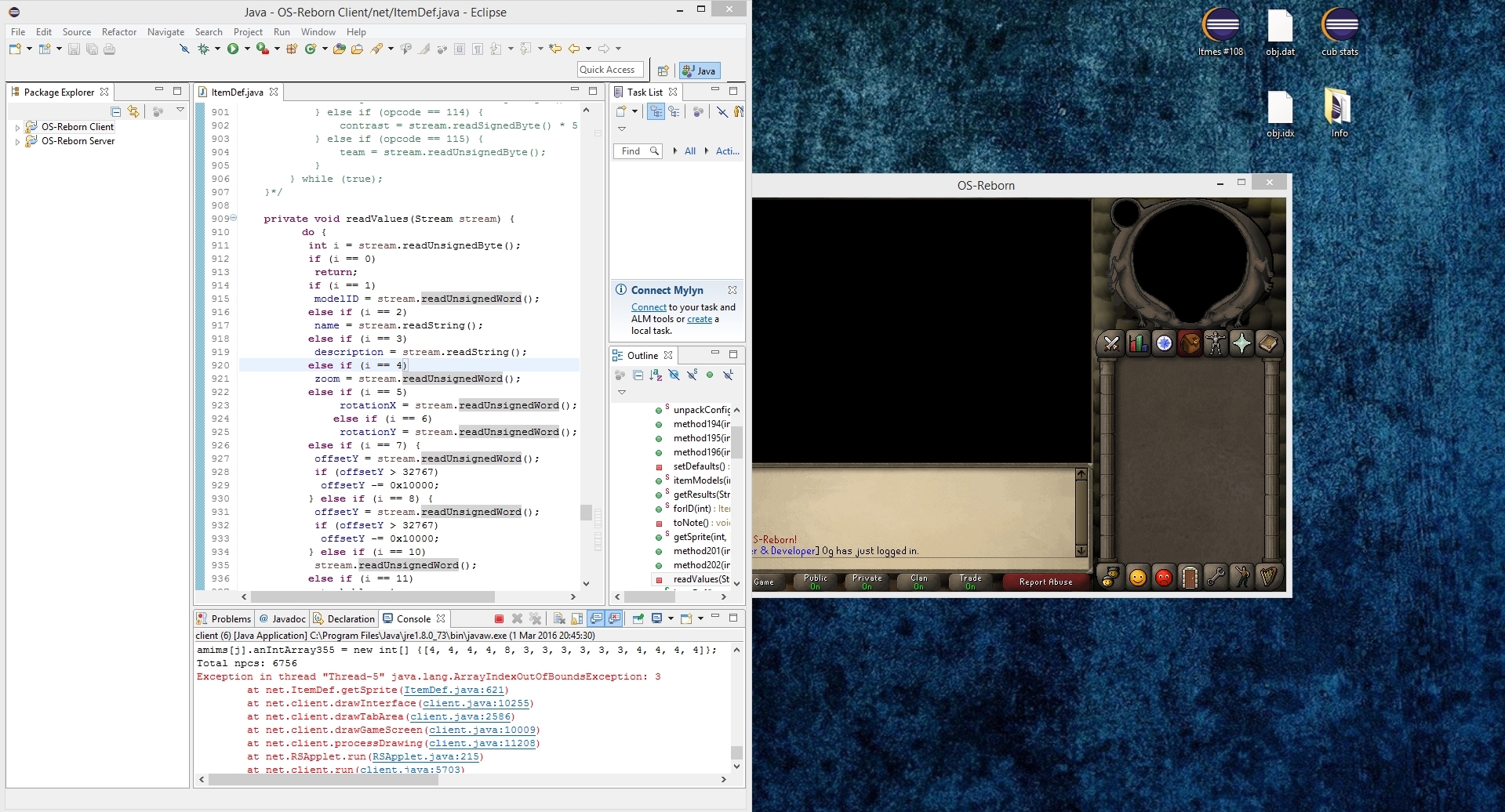1505x812 pixels.
Task: Open the Back history dropdown arrow
Action: point(588,49)
